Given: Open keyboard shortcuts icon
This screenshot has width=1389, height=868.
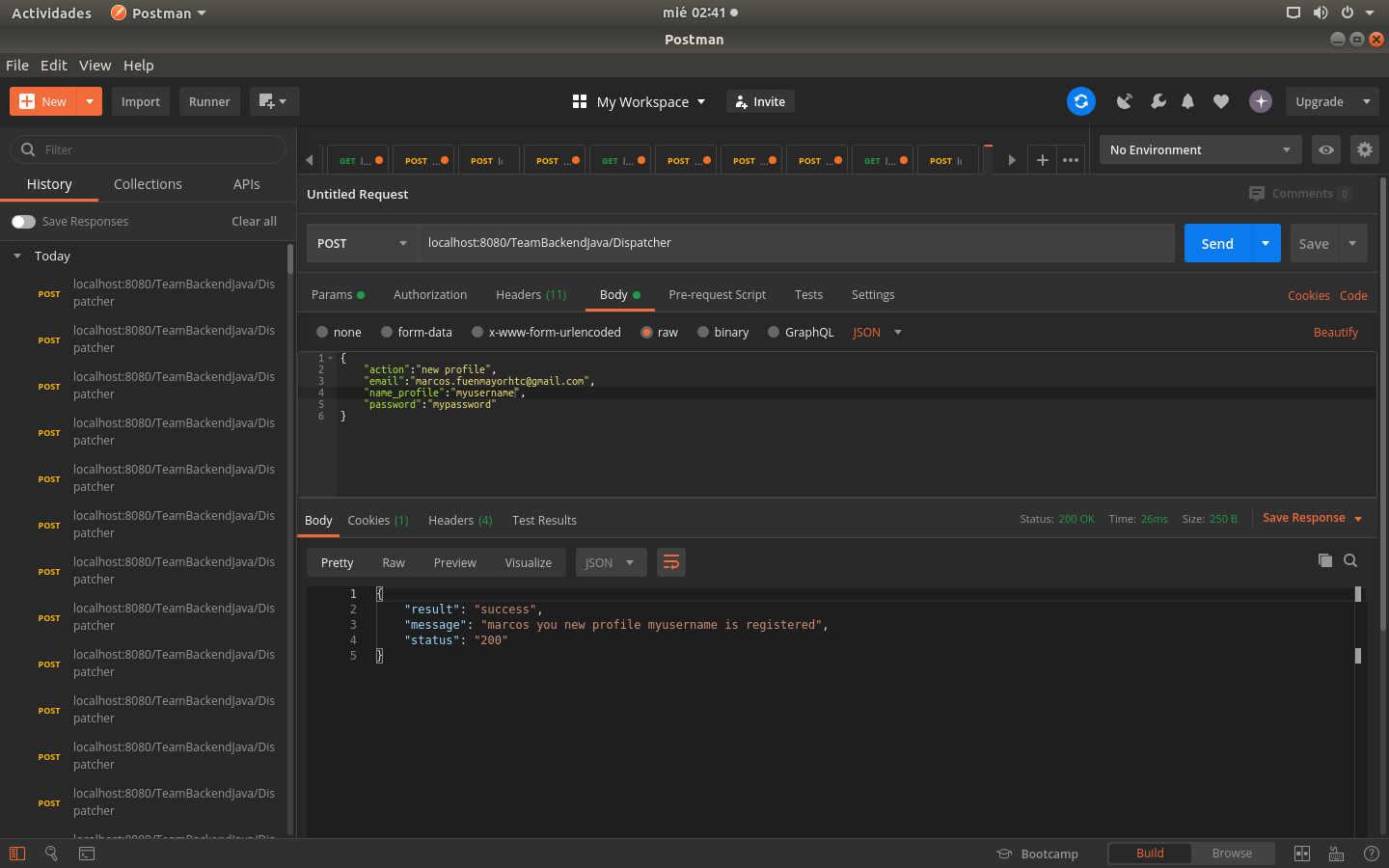Looking at the screenshot, I should point(1337,854).
